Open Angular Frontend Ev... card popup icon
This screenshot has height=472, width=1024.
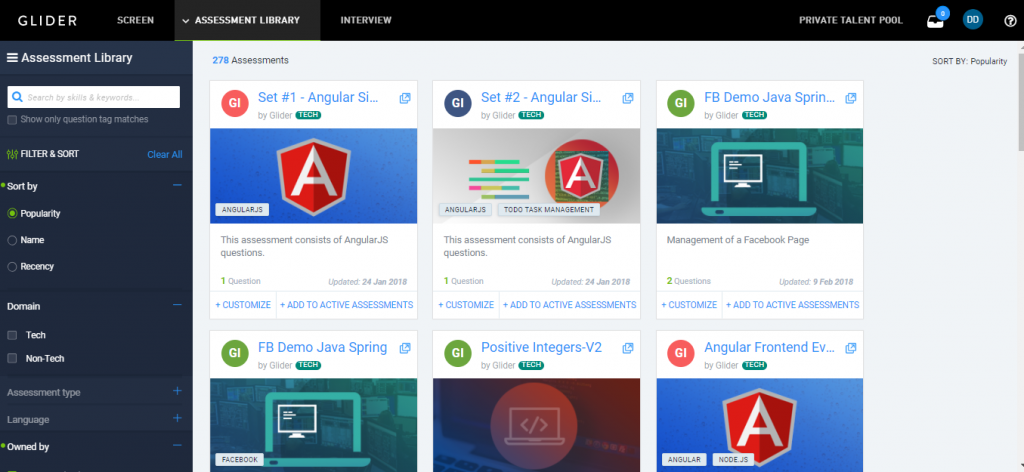tap(851, 348)
